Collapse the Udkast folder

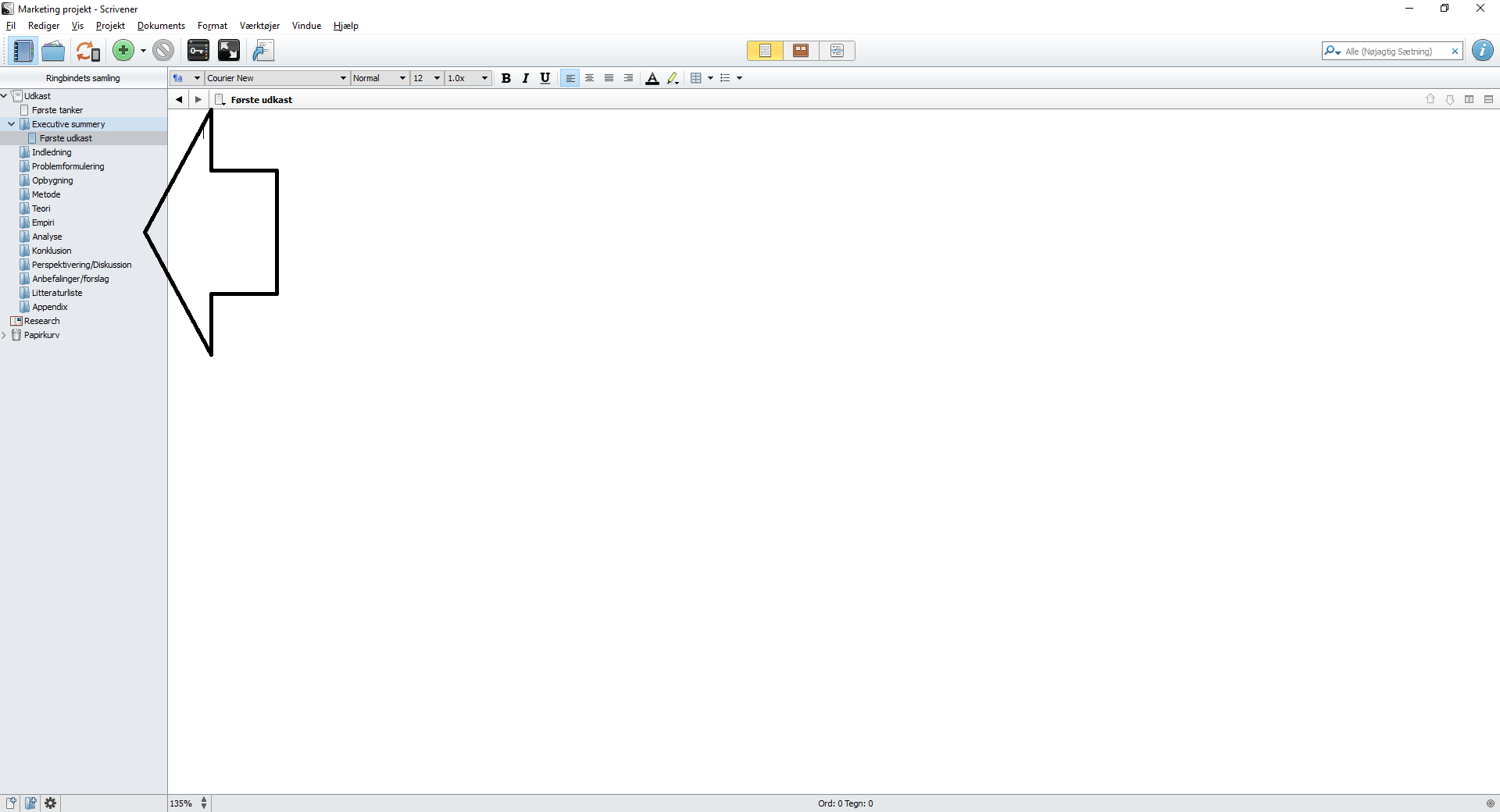tap(4, 96)
